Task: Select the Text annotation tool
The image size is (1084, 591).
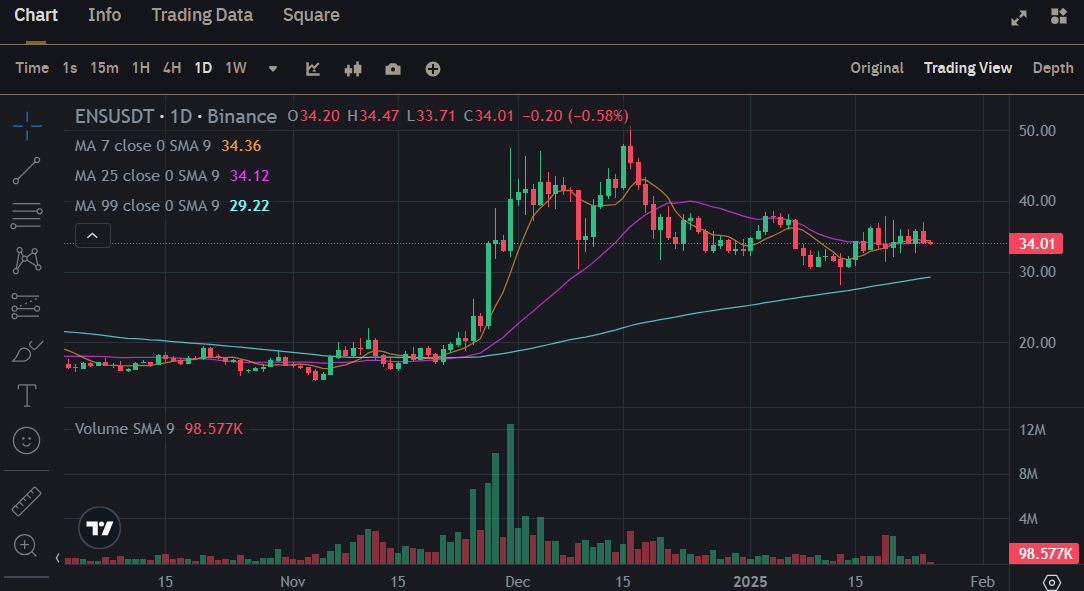Action: [27, 395]
